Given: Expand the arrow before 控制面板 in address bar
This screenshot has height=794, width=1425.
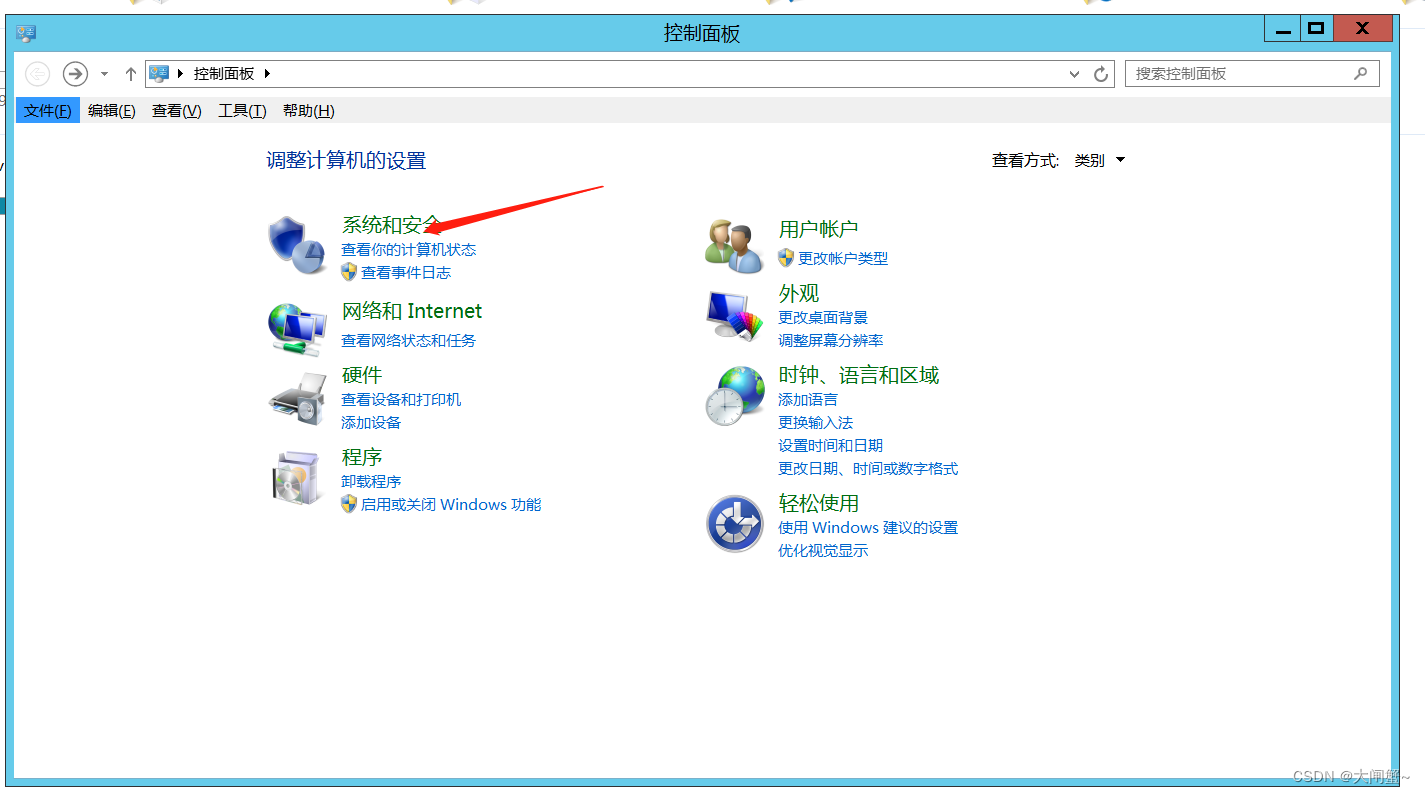Looking at the screenshot, I should tap(180, 74).
